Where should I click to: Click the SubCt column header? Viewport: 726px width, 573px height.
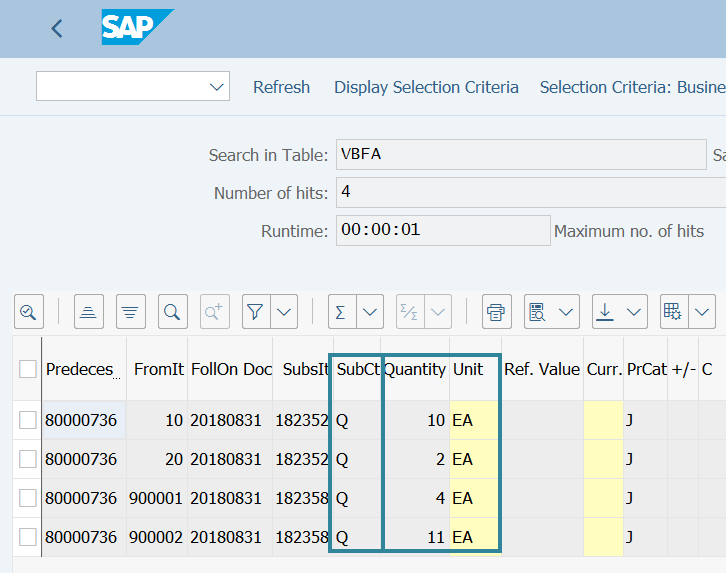tap(357, 369)
